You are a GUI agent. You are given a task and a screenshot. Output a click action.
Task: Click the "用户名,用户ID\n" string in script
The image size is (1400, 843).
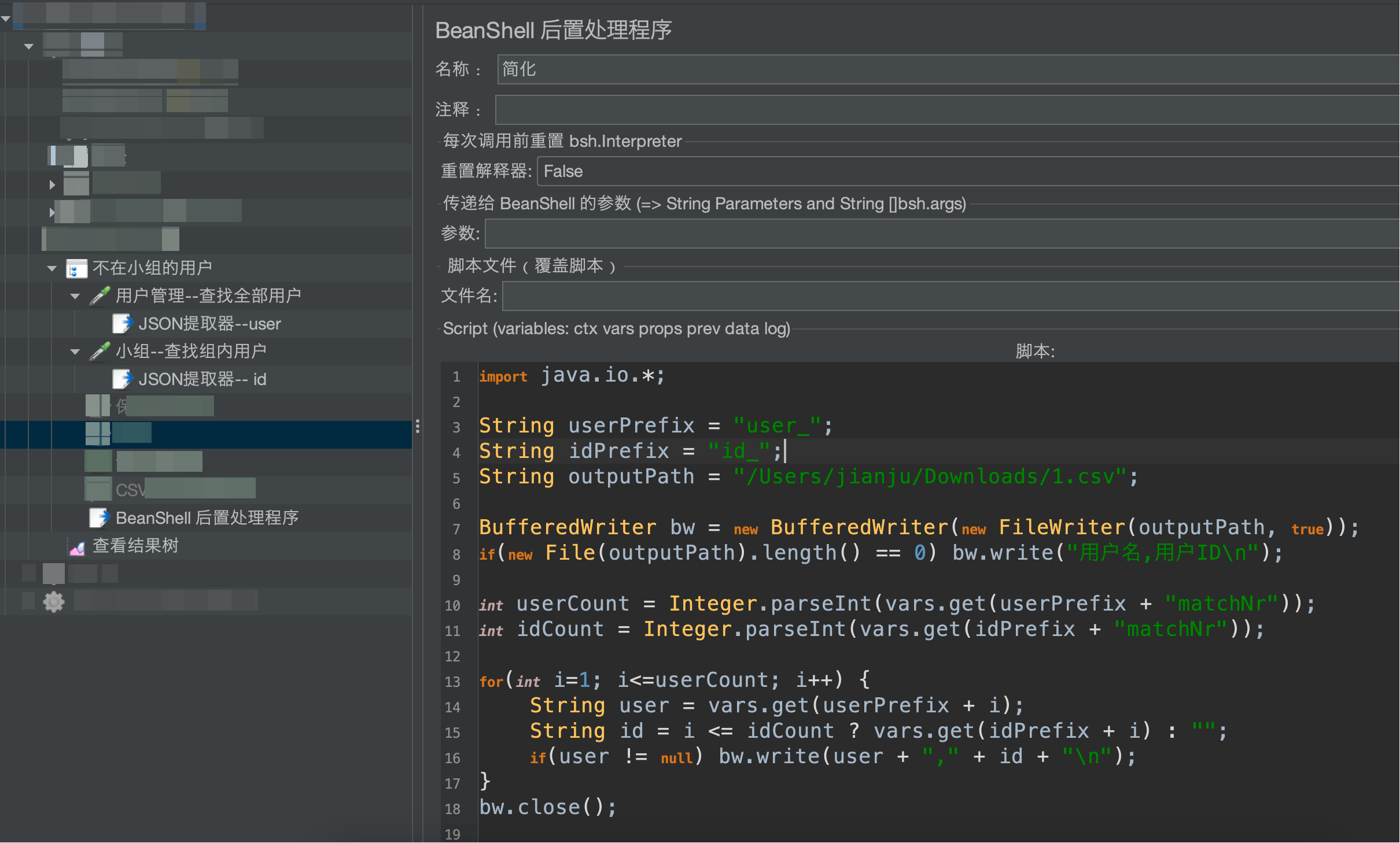1162,553
